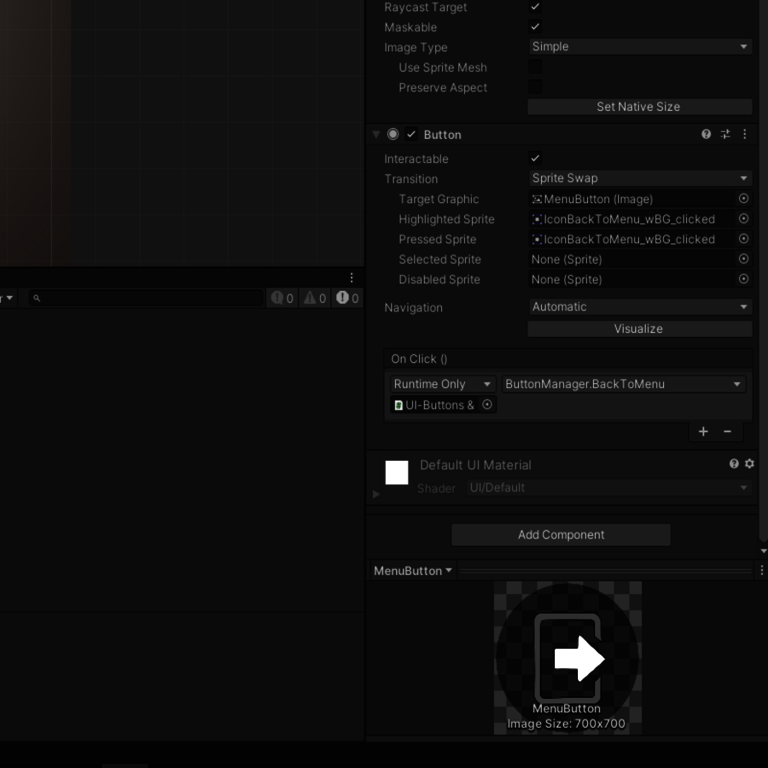Open the ButtonManager.BackToMenu function dropdown
The image size is (768, 768).
pos(624,384)
